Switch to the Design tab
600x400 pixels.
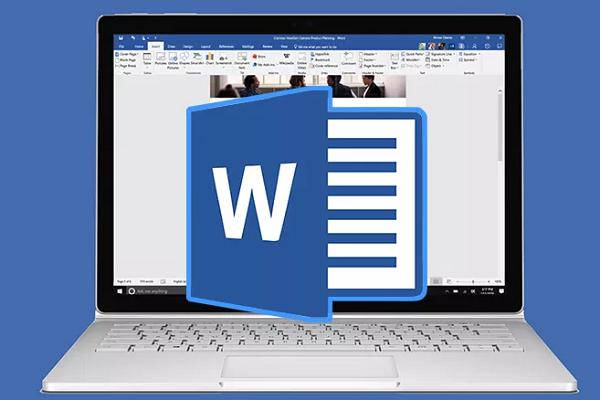click(x=186, y=46)
